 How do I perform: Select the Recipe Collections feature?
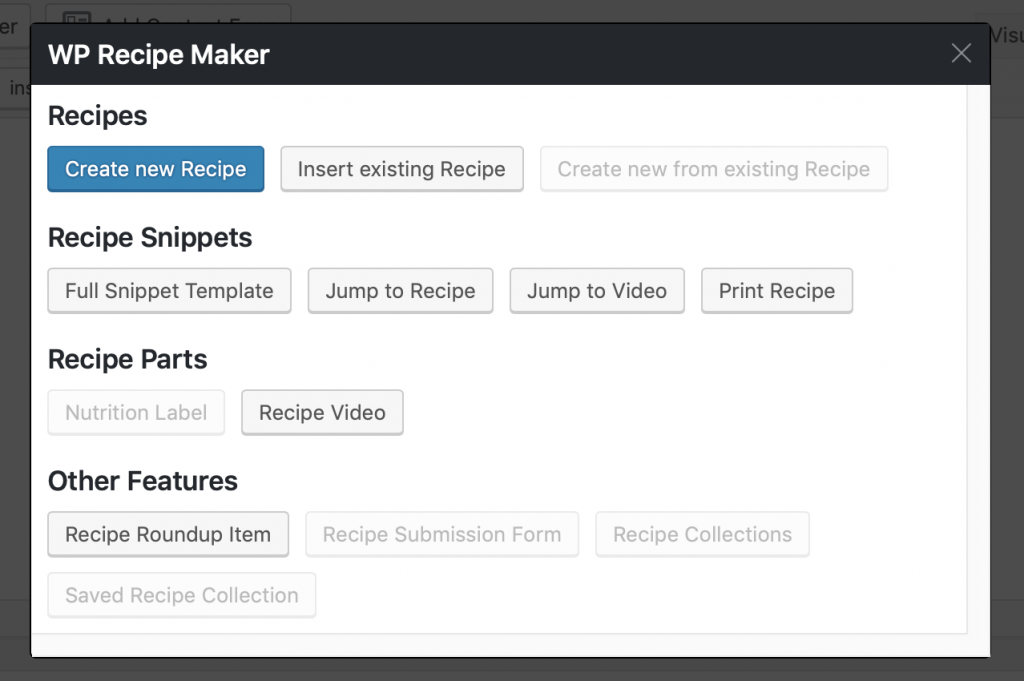point(702,534)
